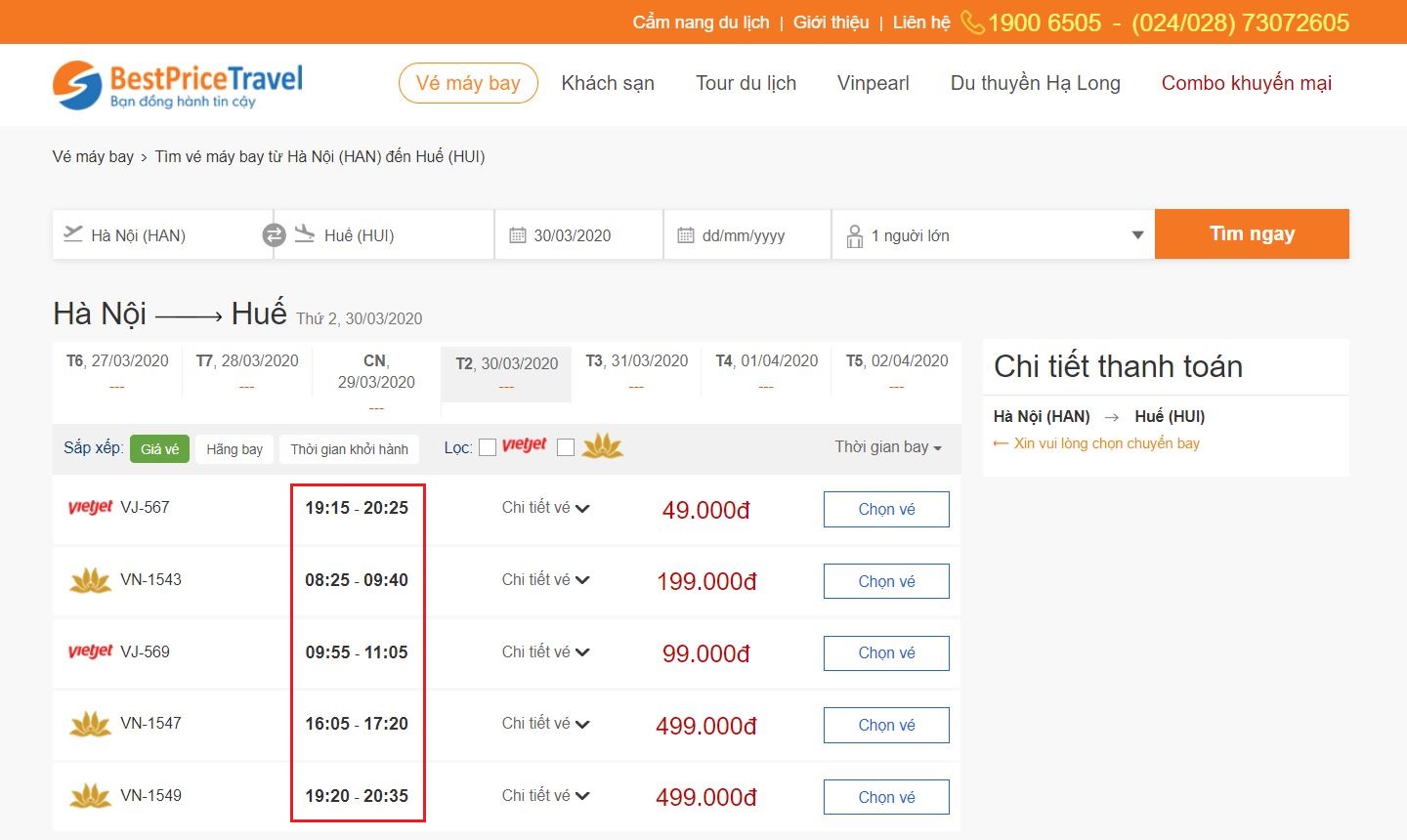
Task: Sort flights by Hãng bay
Action: pyautogui.click(x=234, y=449)
